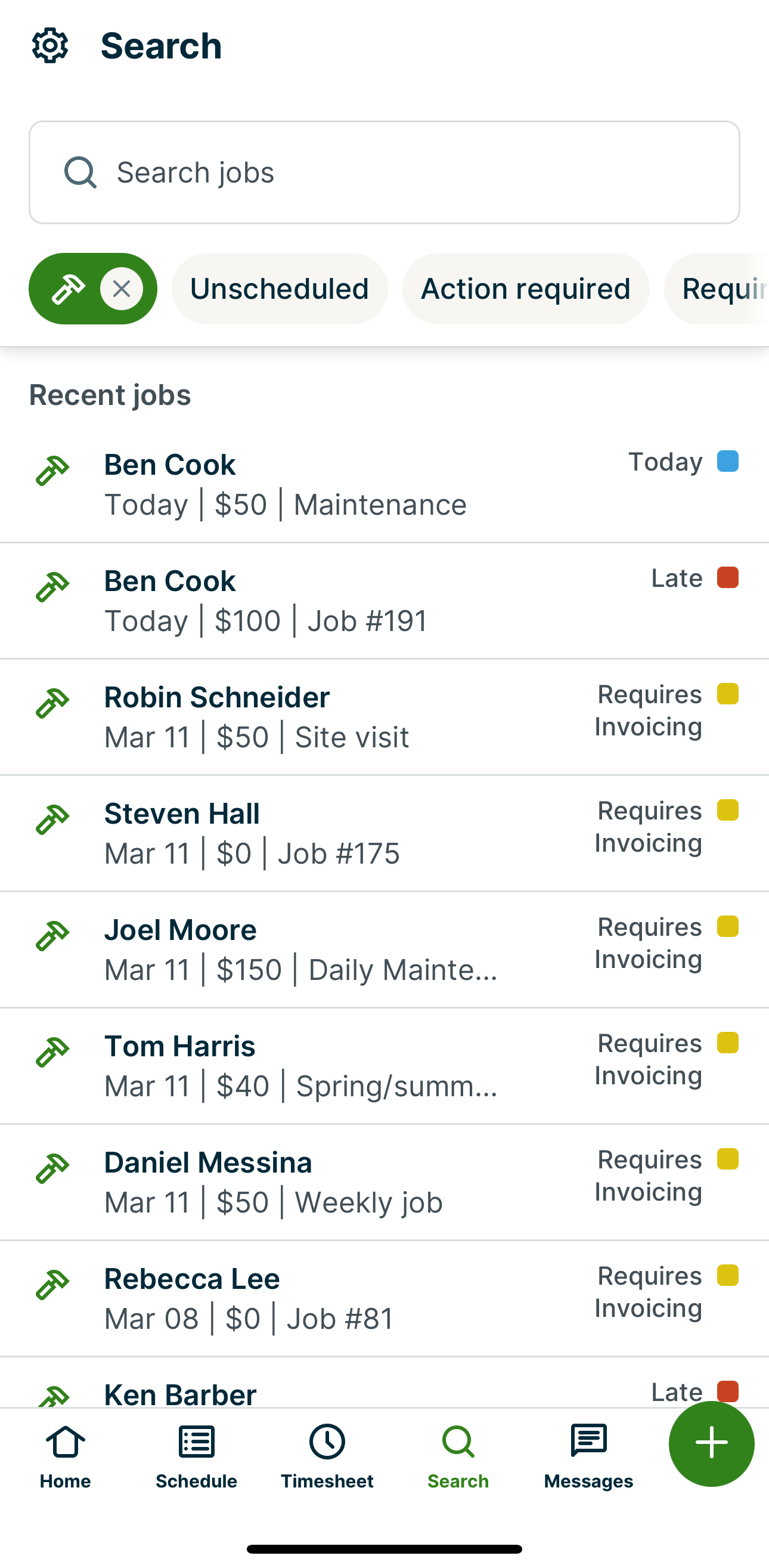Tap the search jobs input field

[402, 172]
